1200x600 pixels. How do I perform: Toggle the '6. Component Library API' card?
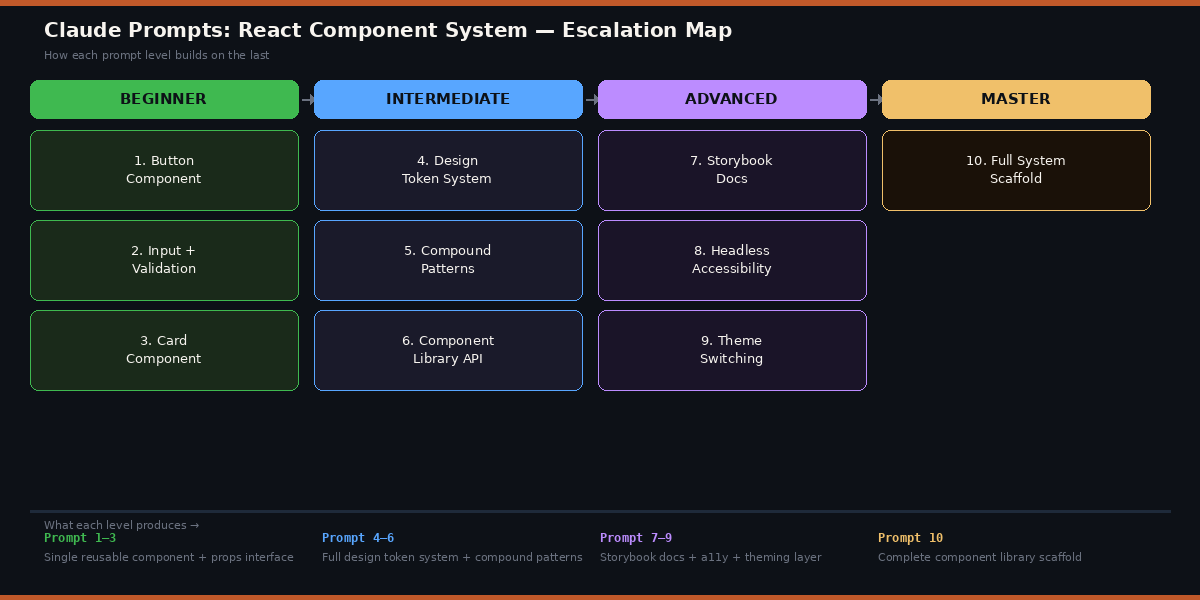448,350
